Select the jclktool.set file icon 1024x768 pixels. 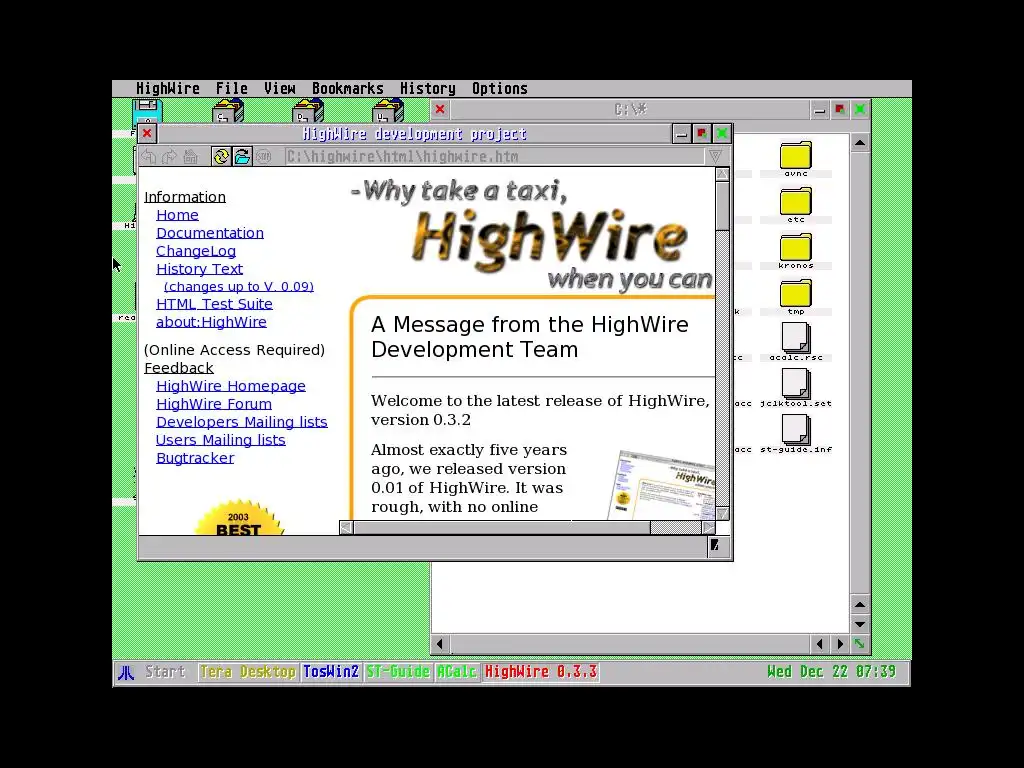pyautogui.click(x=795, y=389)
